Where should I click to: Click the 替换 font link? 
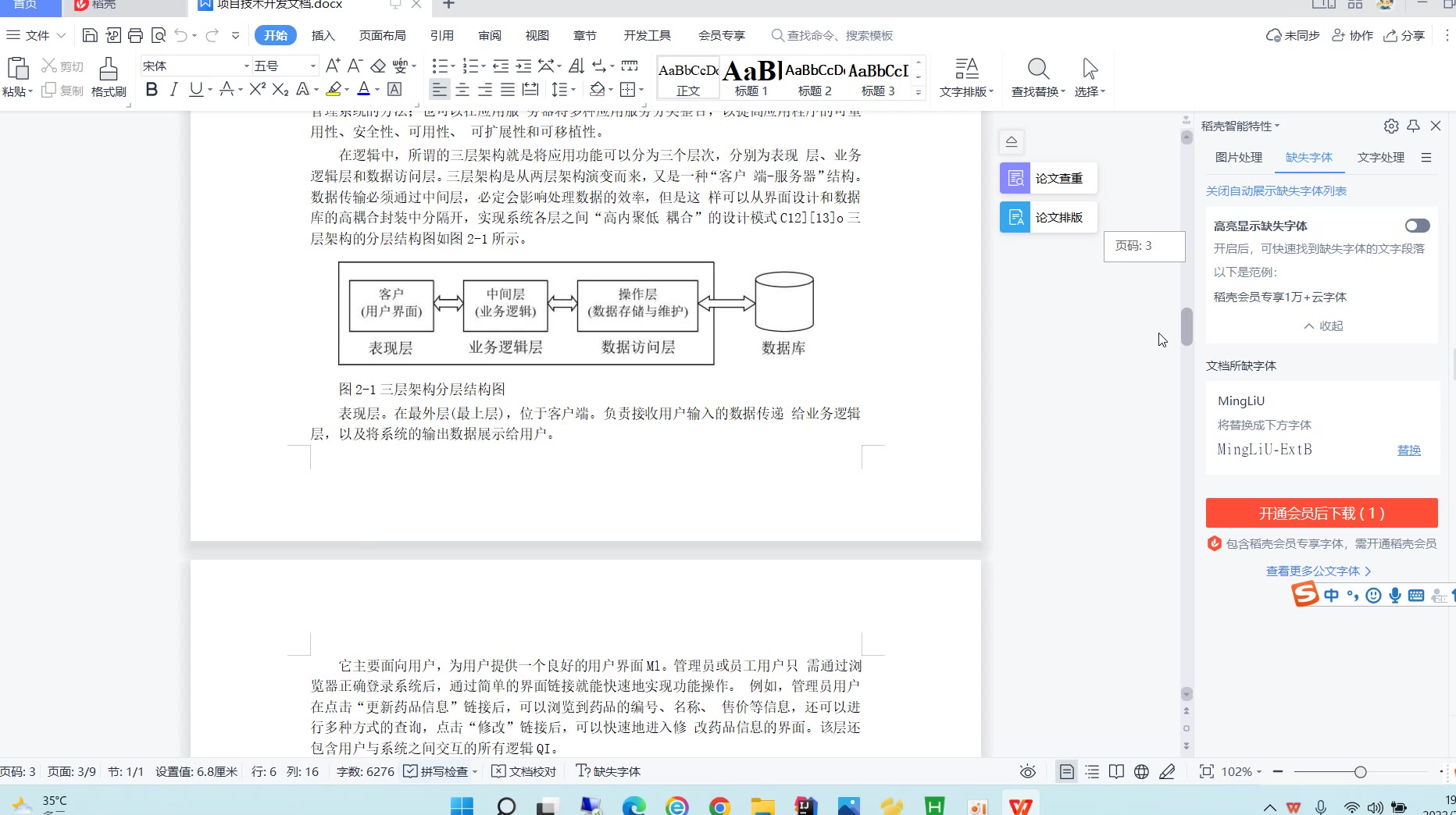[x=1408, y=450]
